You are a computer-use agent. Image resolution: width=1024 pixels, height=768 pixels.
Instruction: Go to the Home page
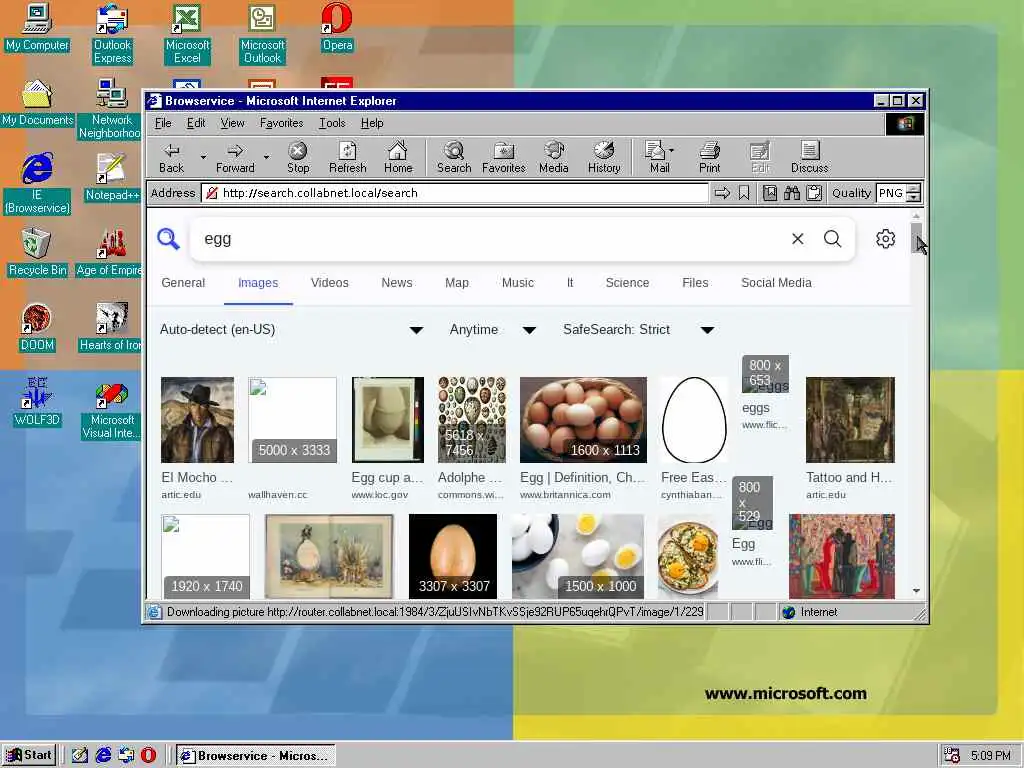click(398, 157)
